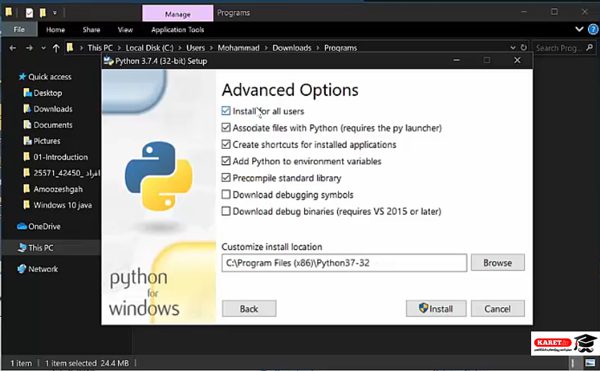Switch to details view in status bar
600x371 pixels.
tap(572, 362)
